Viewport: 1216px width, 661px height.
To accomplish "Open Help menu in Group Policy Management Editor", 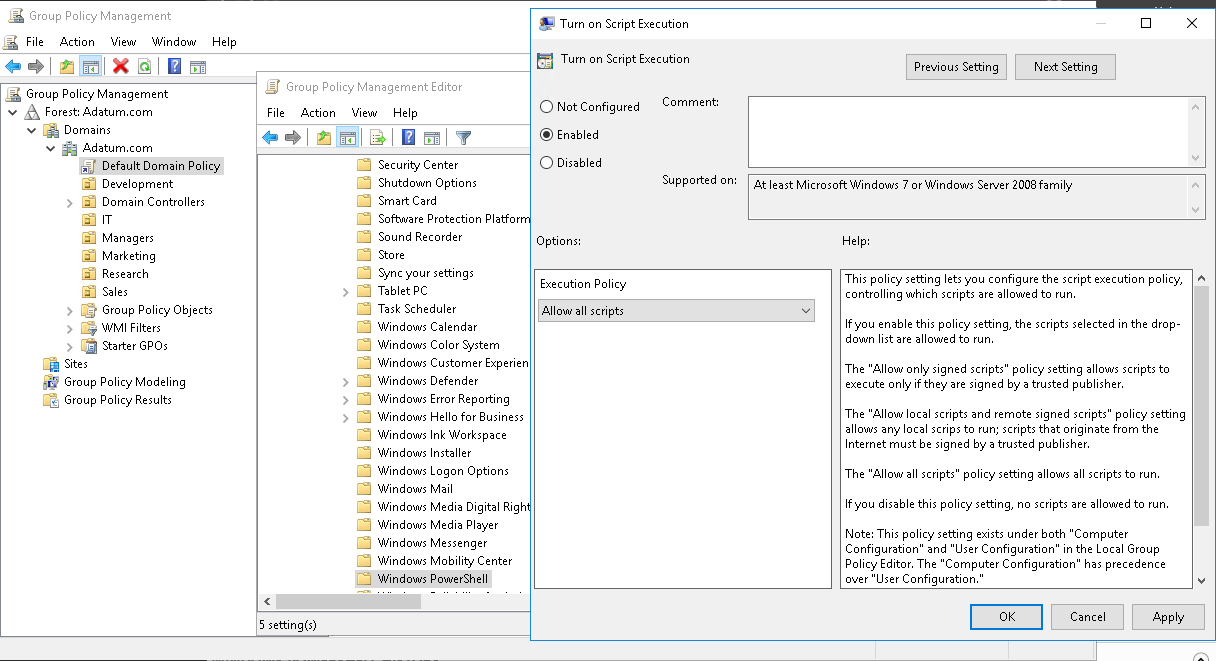I will tap(405, 113).
